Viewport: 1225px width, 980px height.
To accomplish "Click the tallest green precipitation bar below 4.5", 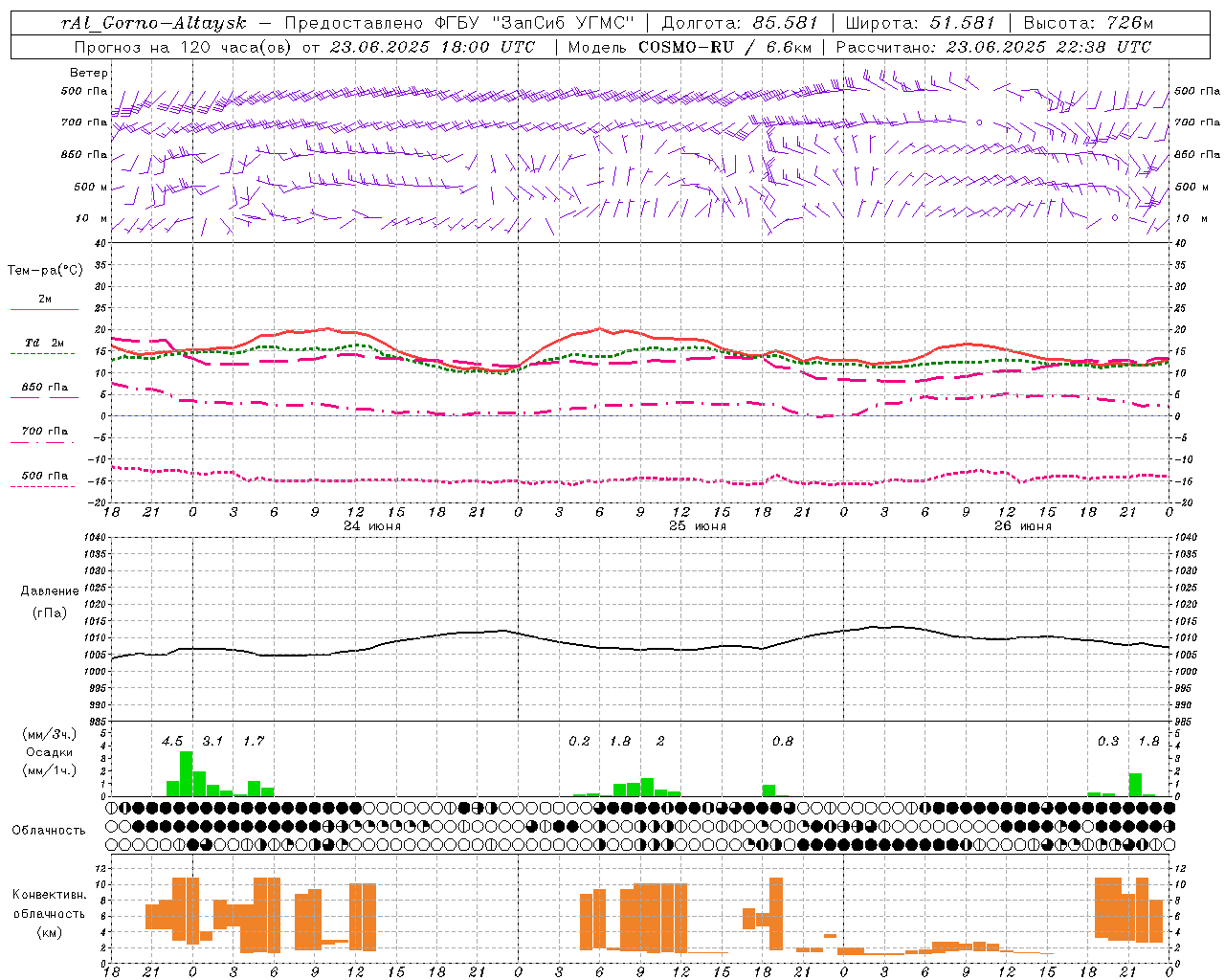I will (187, 773).
